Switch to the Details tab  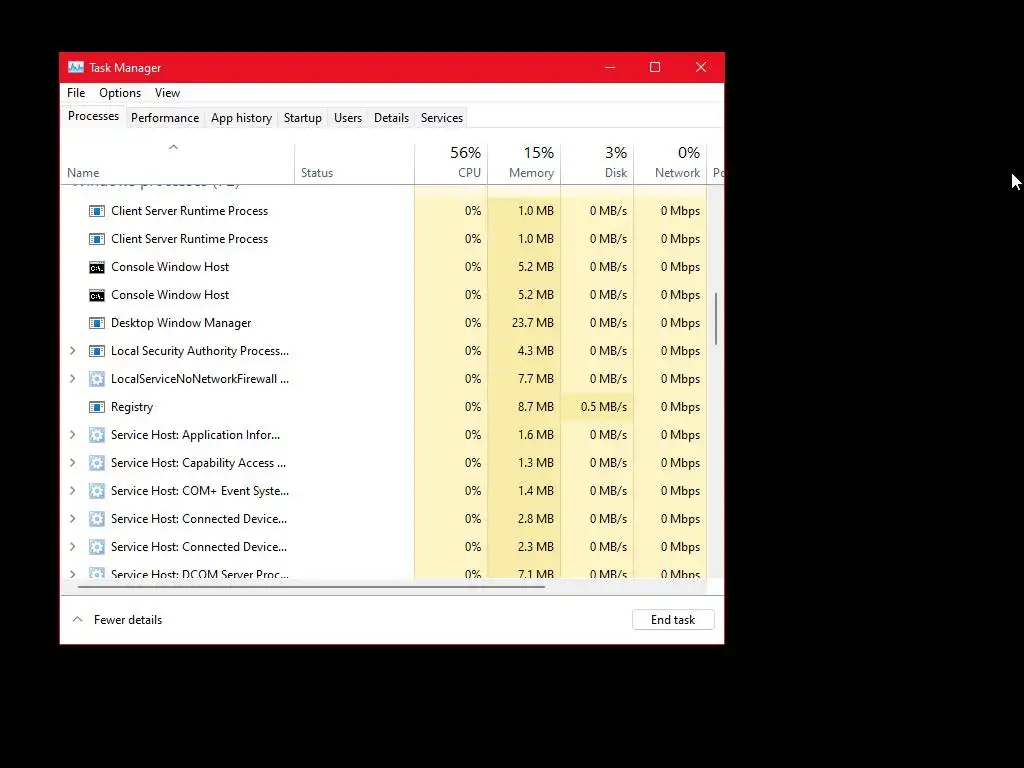tap(391, 118)
